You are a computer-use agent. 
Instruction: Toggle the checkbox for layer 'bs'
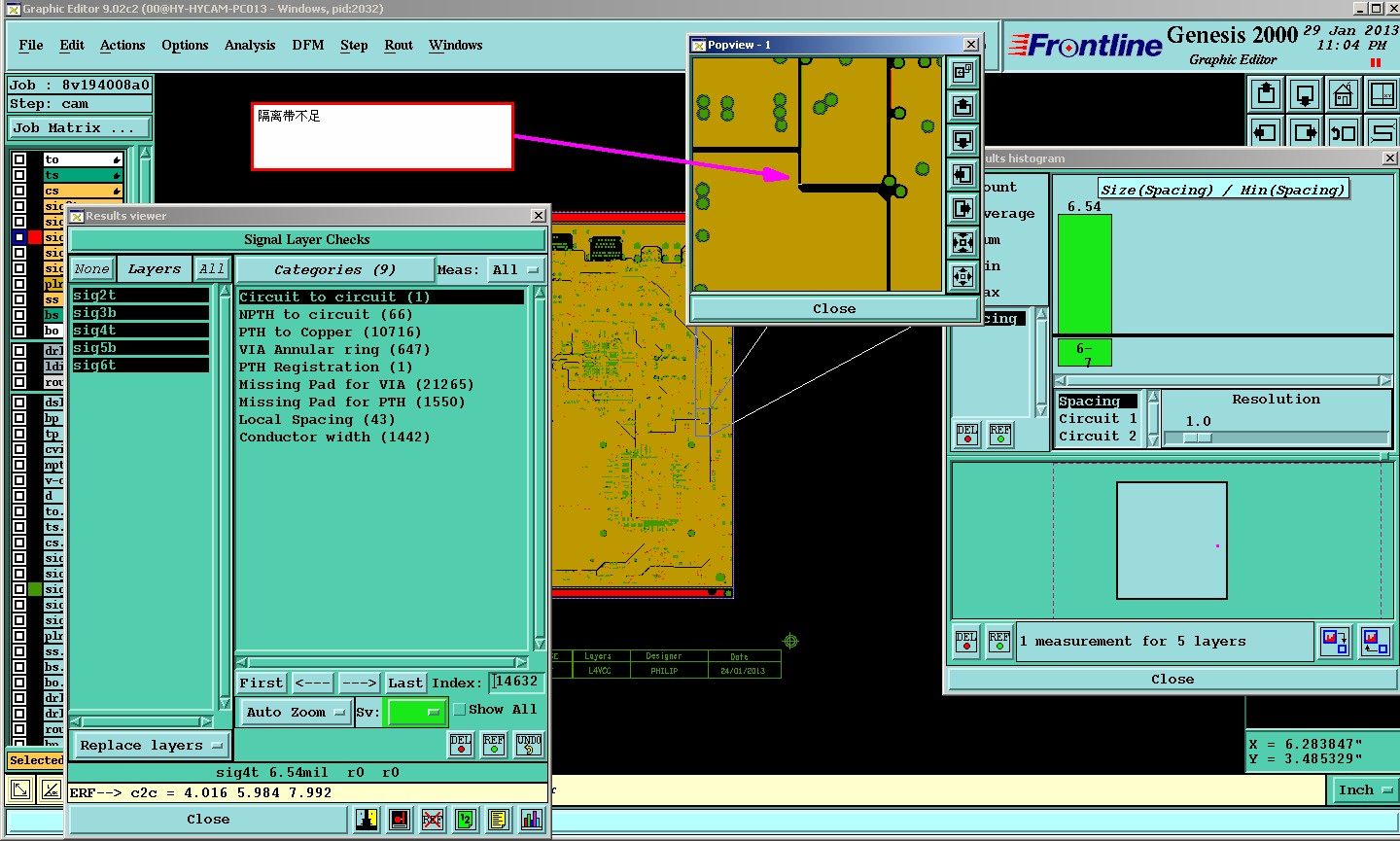click(x=19, y=315)
